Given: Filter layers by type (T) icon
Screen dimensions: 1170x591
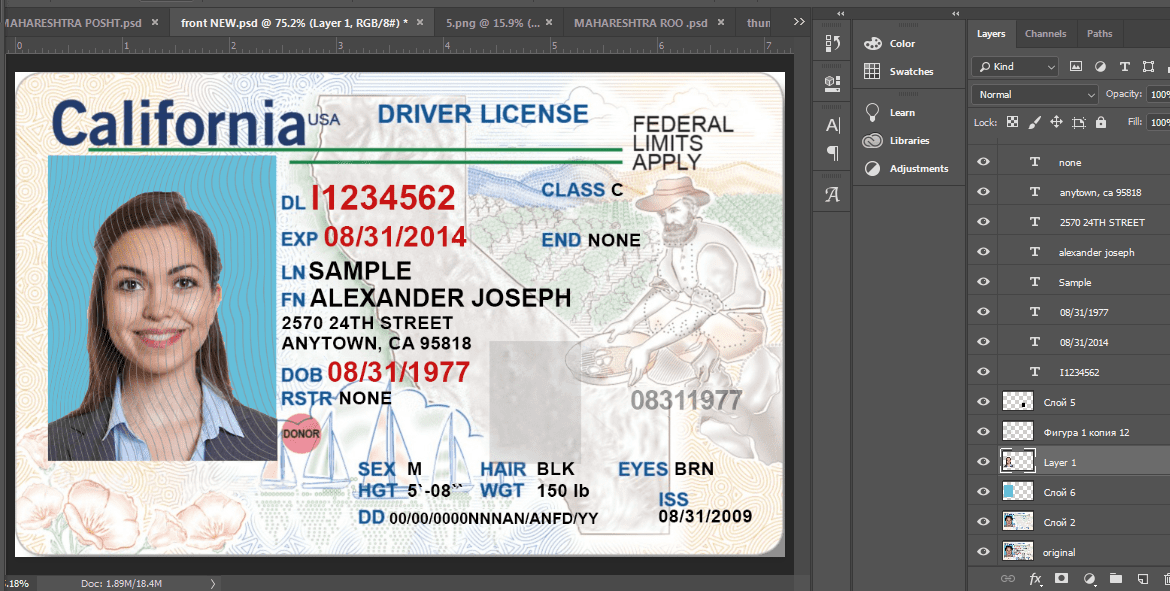Looking at the screenshot, I should pos(1124,66).
